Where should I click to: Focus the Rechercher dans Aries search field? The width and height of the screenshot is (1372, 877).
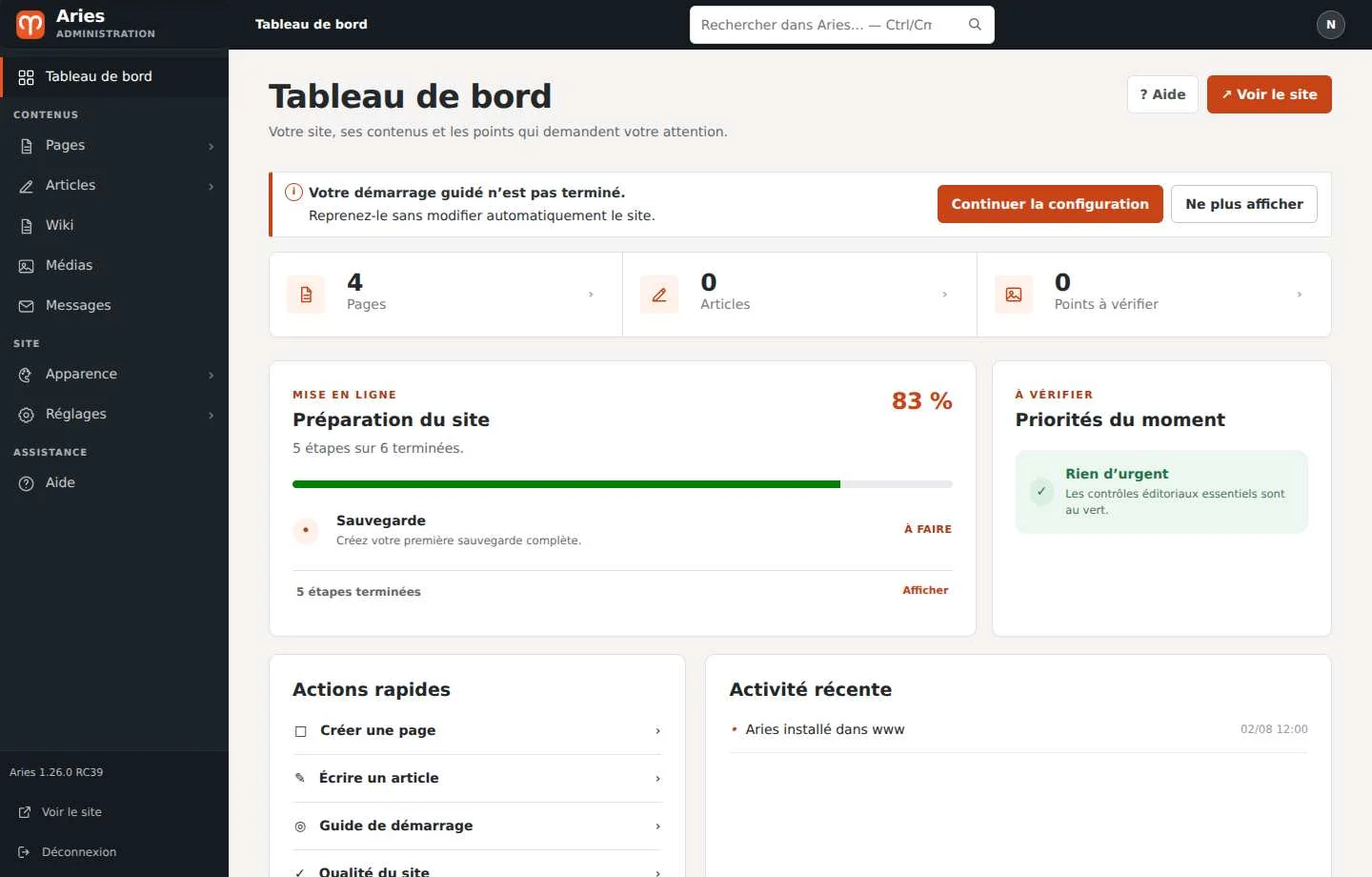(842, 25)
